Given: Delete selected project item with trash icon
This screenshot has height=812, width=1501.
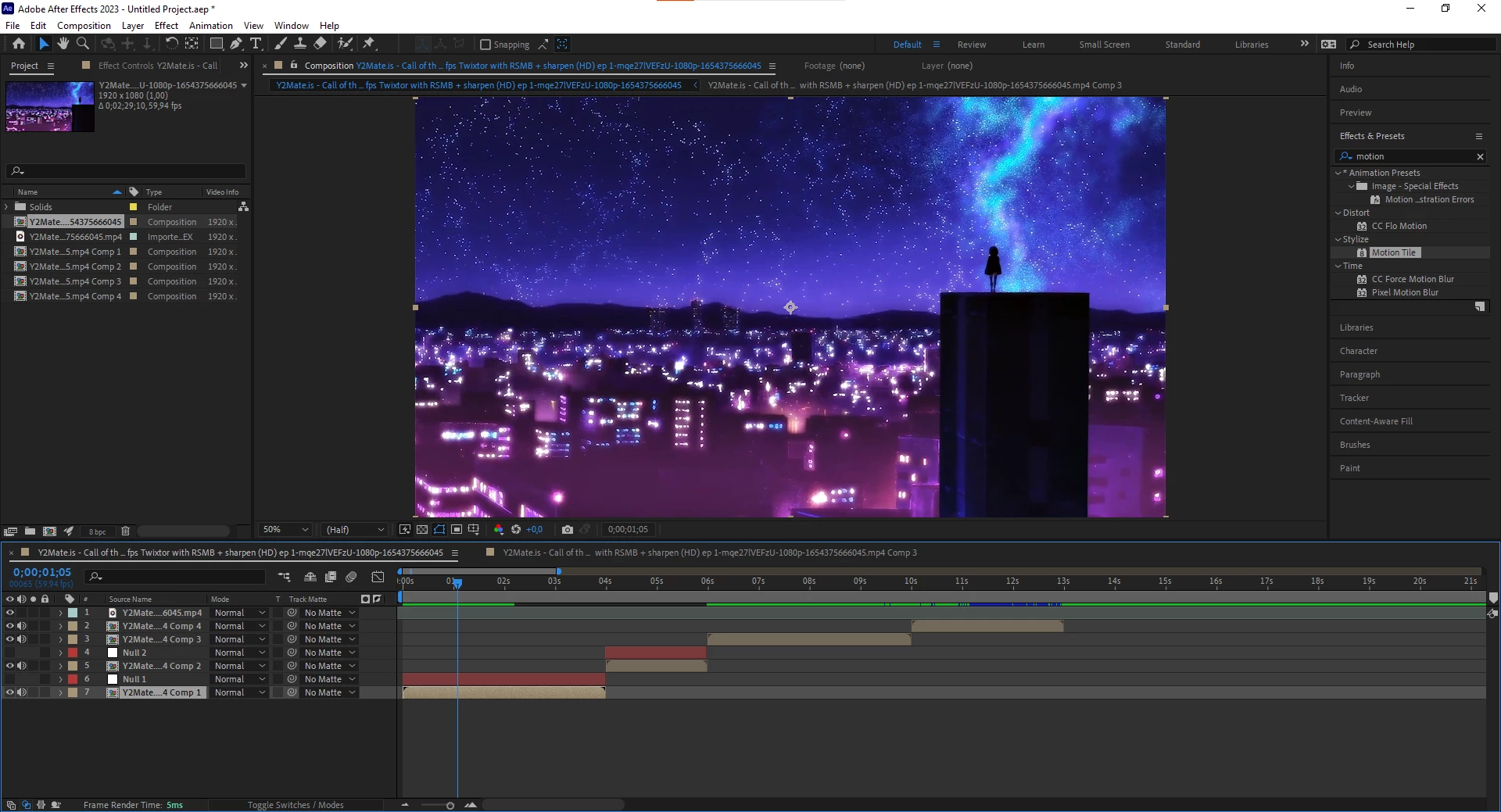Looking at the screenshot, I should click(125, 531).
